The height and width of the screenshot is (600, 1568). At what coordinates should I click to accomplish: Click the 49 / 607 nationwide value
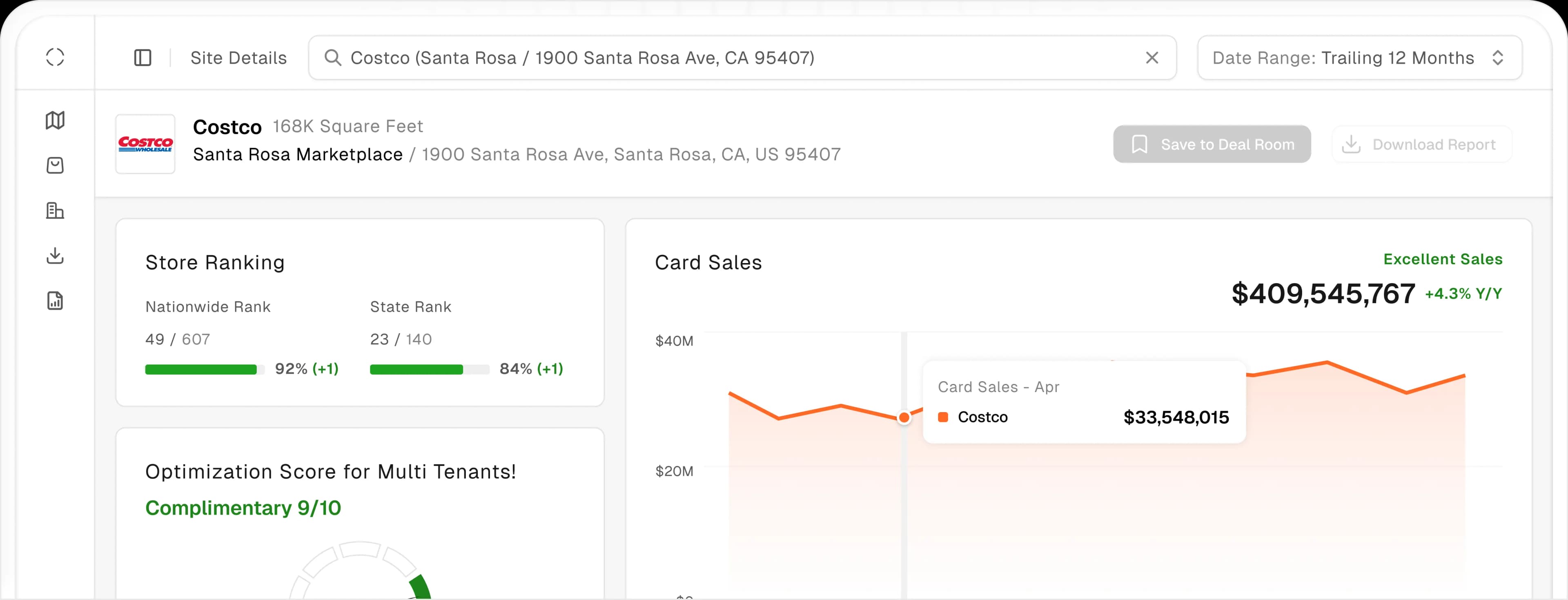pyautogui.click(x=178, y=339)
